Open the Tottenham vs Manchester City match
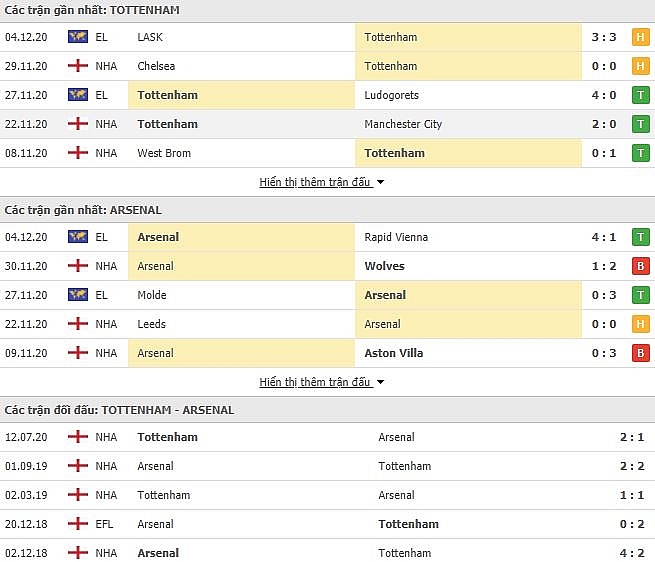Viewport: 655px width, 562px height. tap(328, 124)
